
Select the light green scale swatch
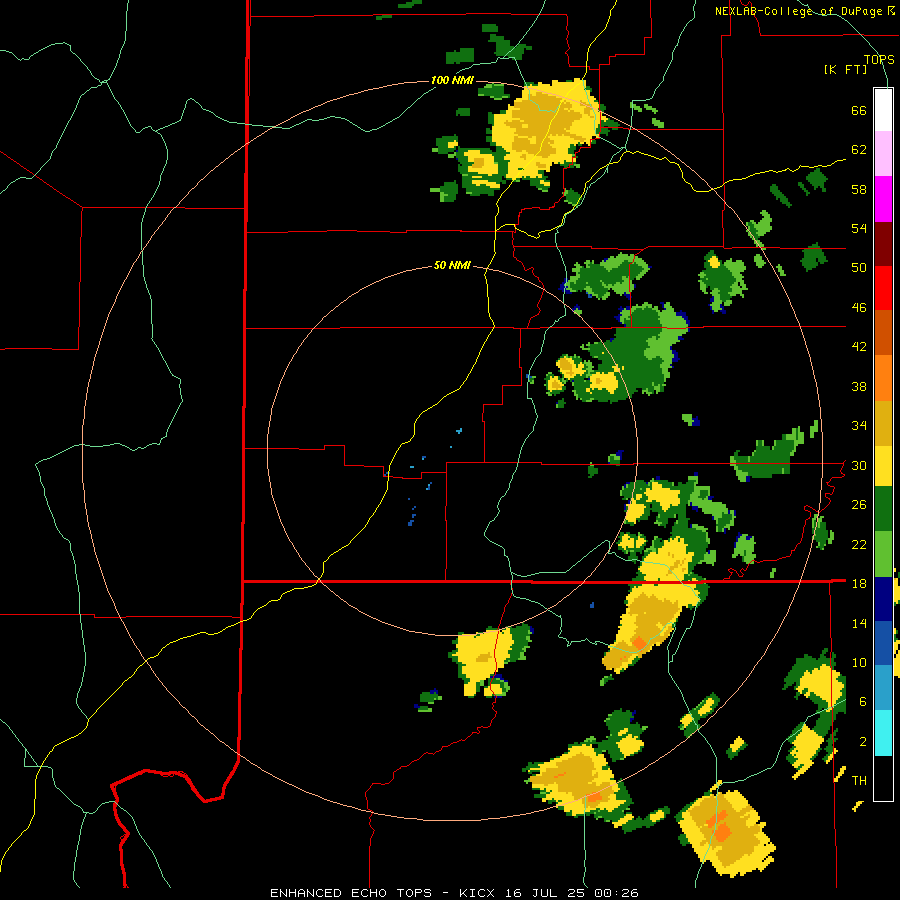883,554
